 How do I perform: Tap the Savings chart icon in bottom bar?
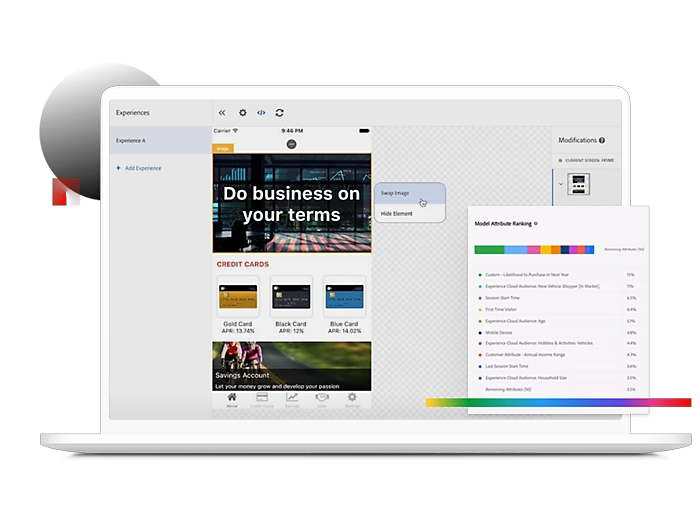pyautogui.click(x=292, y=399)
